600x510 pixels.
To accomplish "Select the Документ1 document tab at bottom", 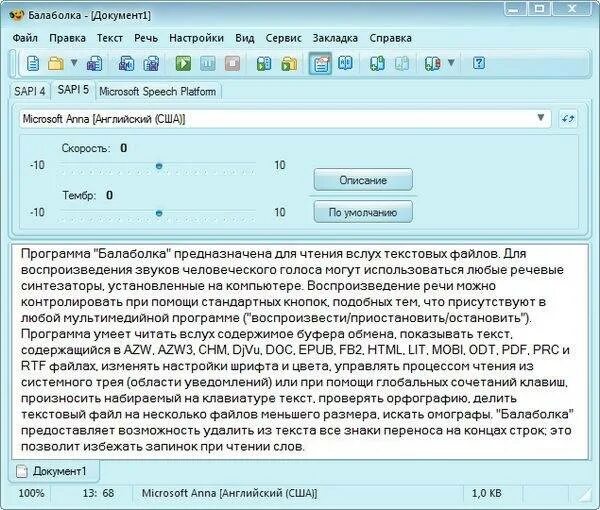I will 54,471.
